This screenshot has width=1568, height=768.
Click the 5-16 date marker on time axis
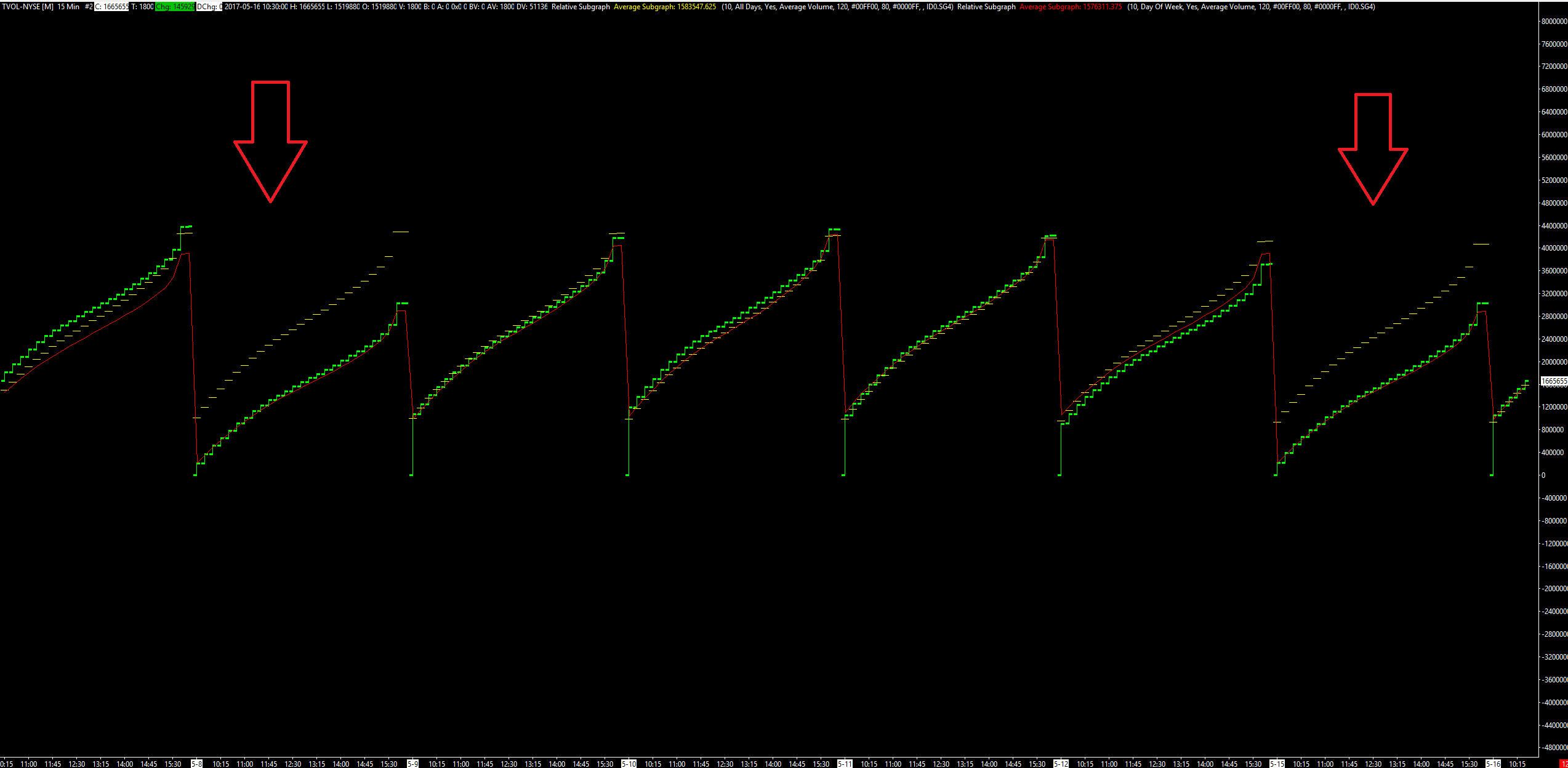pyautogui.click(x=1493, y=764)
